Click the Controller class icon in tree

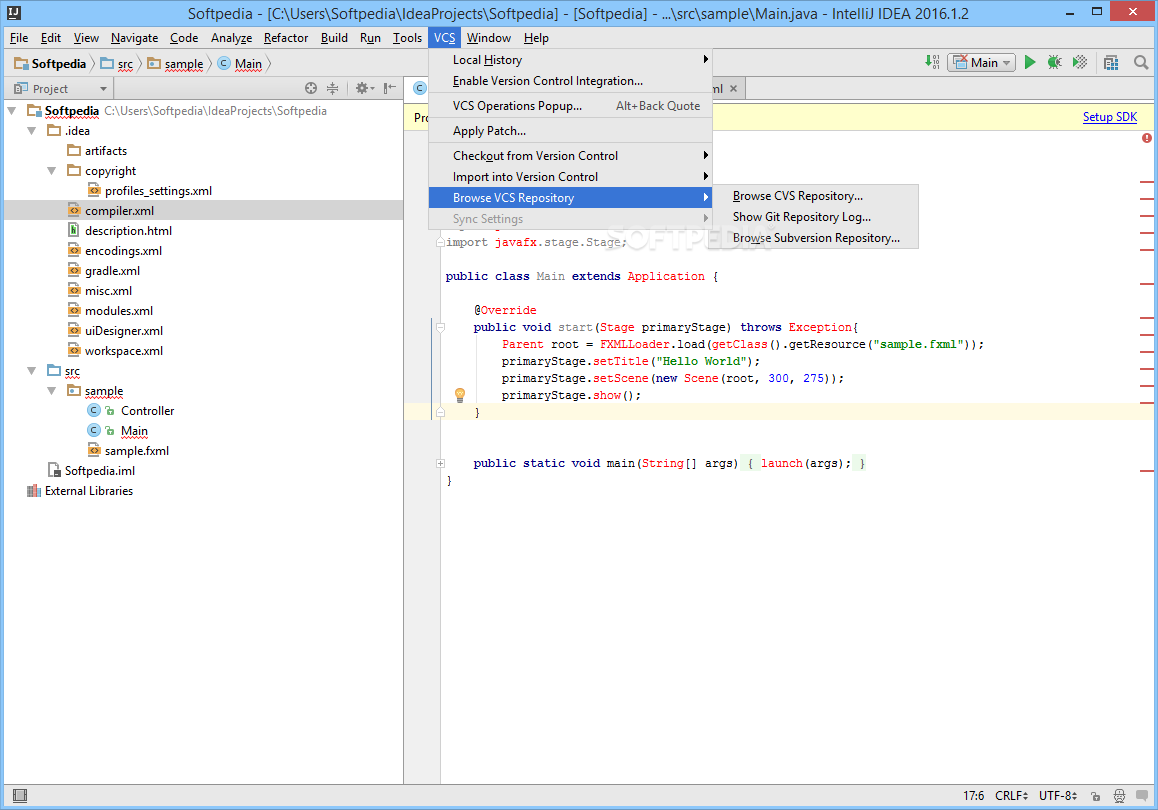click(94, 411)
